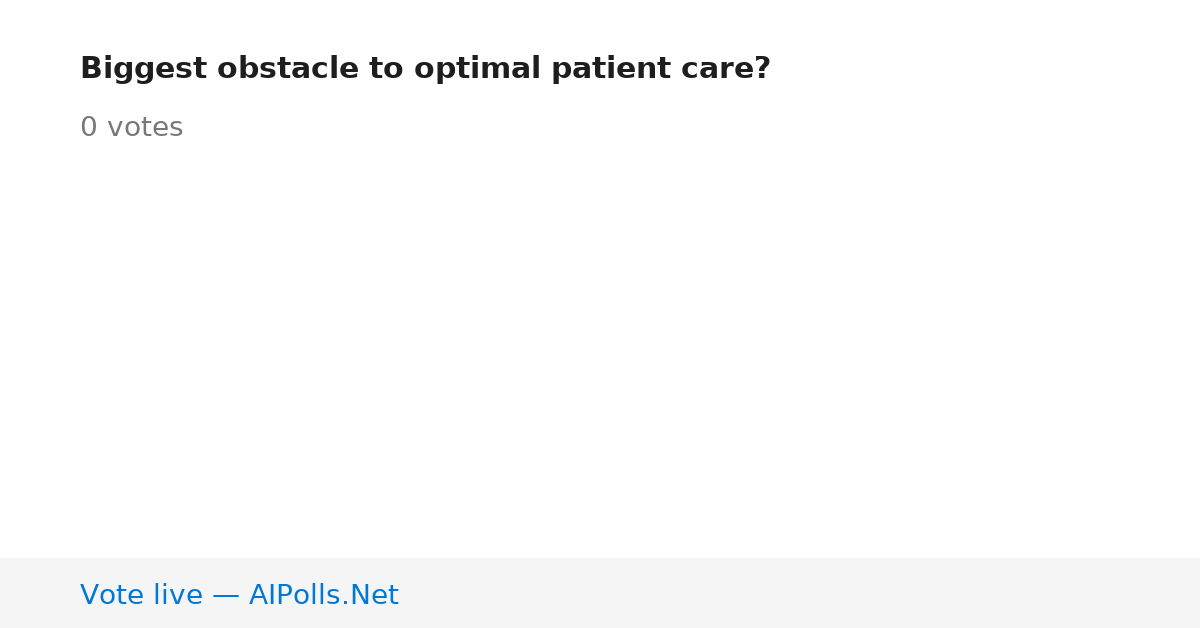Select the 0 votes counter text
1200x628 pixels.
(131, 128)
